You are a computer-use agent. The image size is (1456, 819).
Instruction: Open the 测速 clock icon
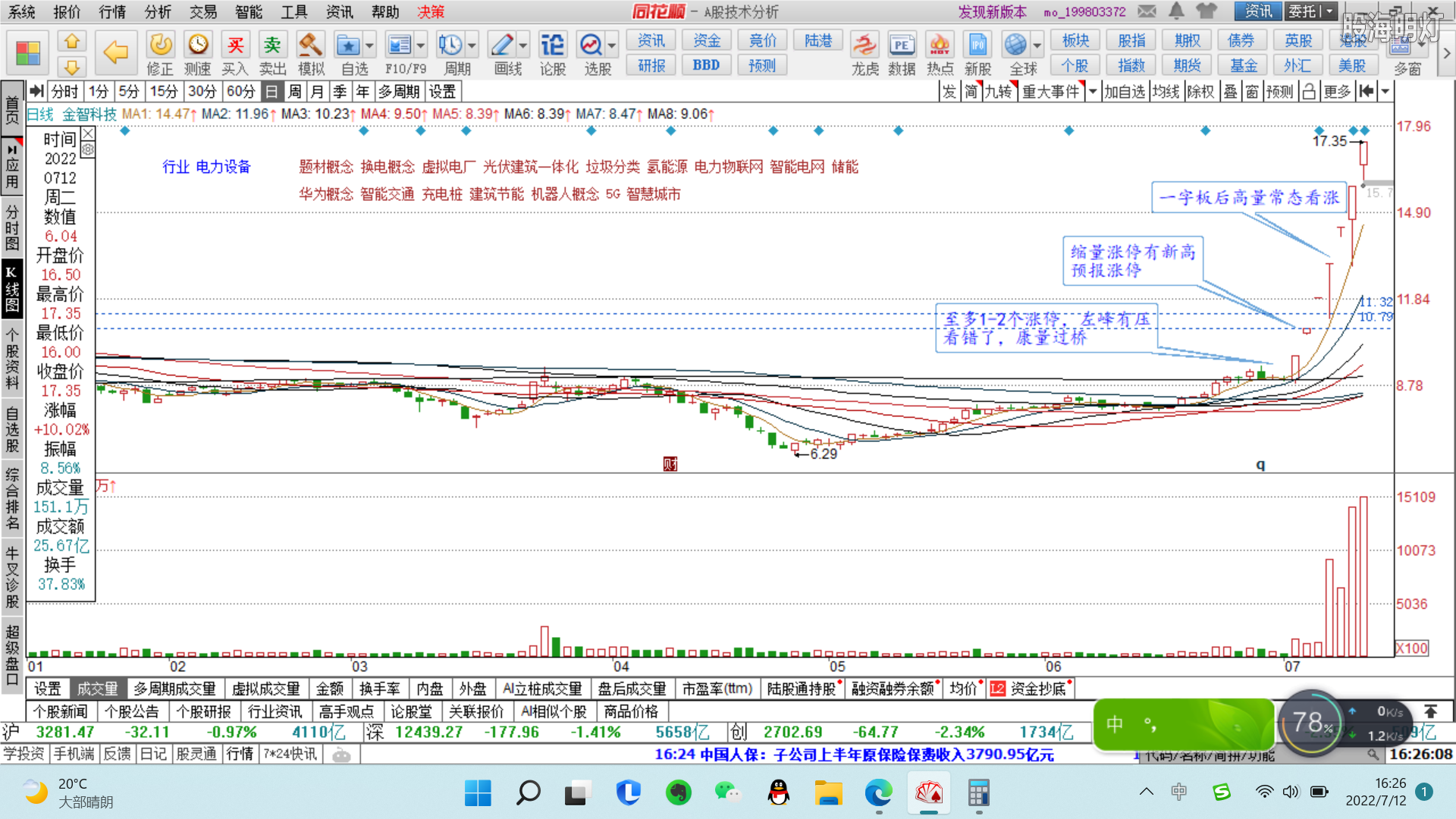point(198,45)
